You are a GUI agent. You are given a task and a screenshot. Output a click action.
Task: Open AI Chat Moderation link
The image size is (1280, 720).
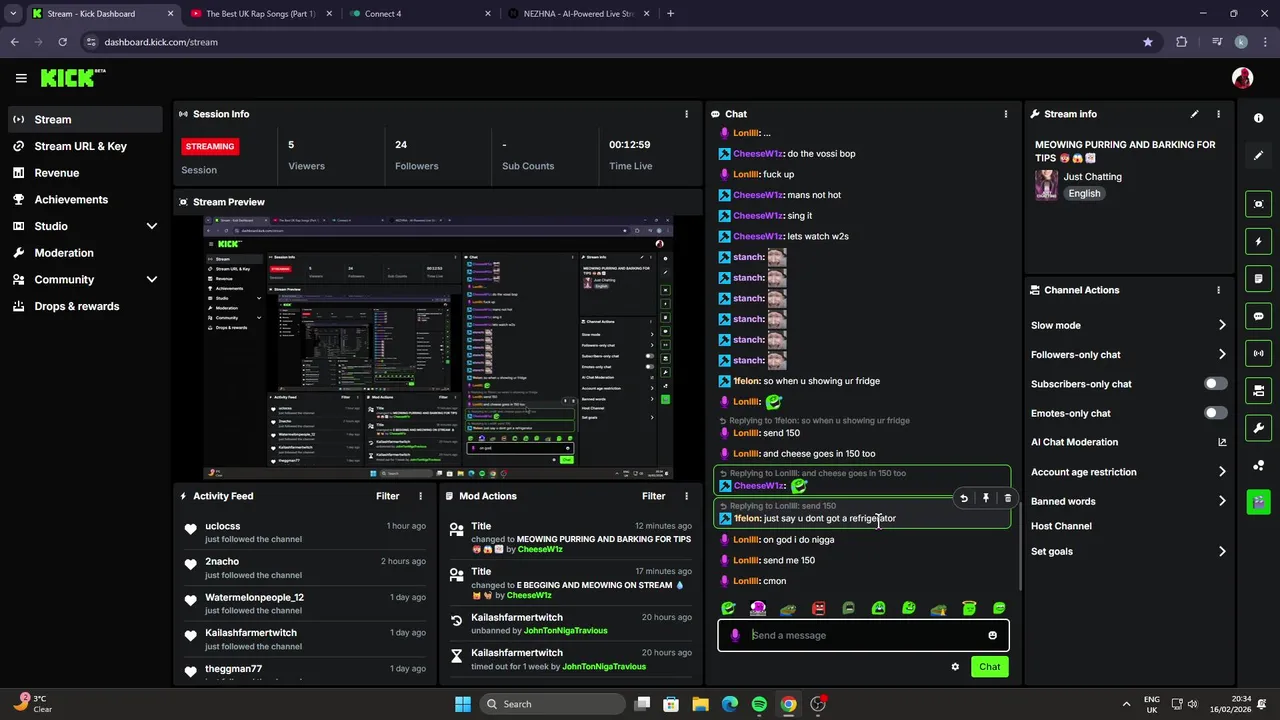(x=1129, y=442)
